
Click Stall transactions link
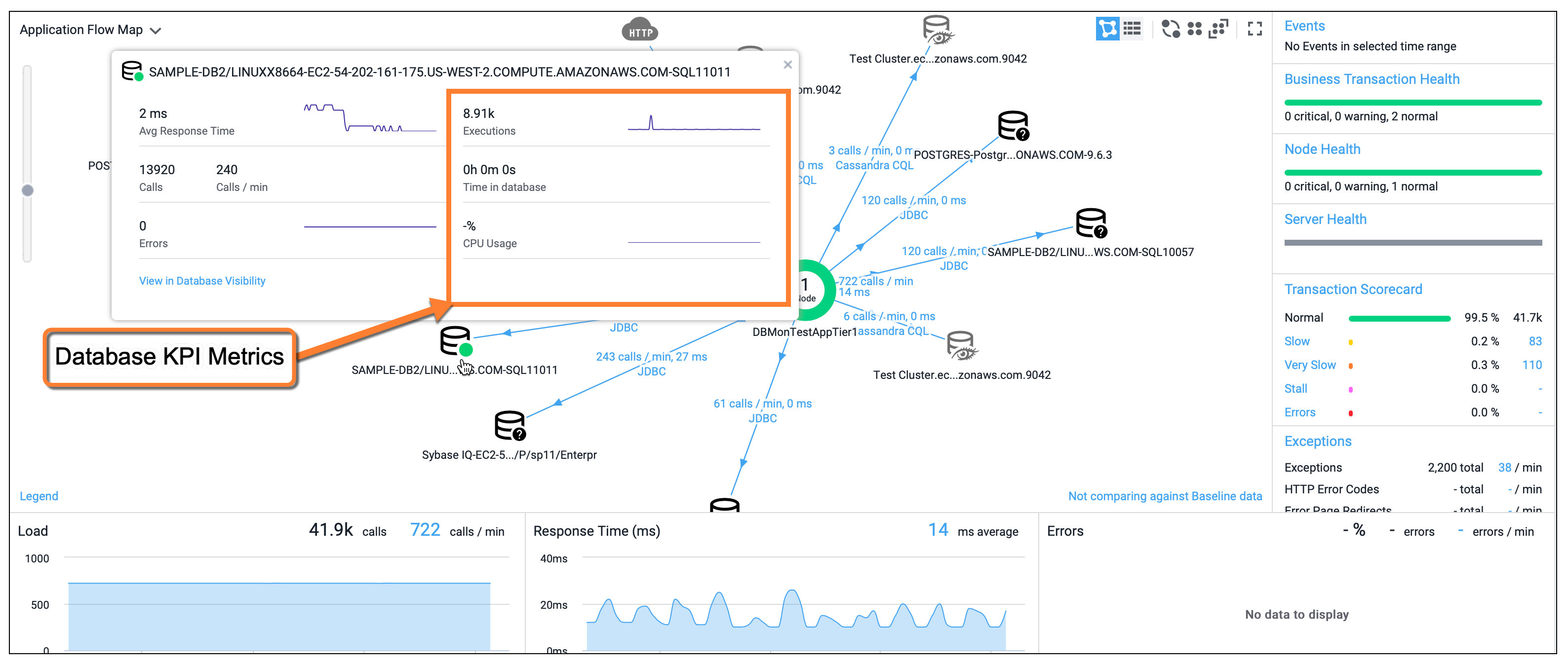[x=1295, y=389]
